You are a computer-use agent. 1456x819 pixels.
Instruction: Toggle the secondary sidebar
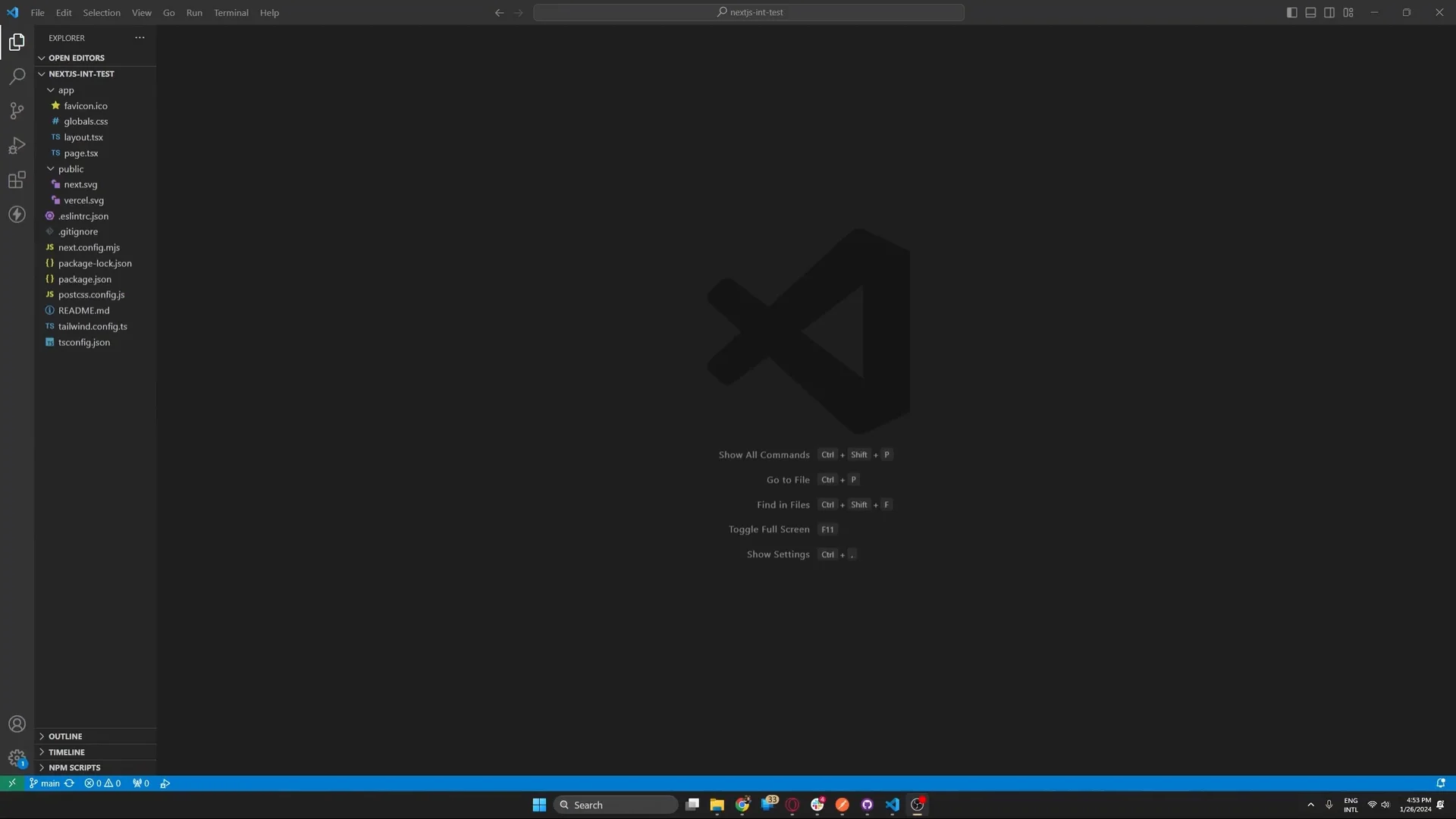tap(1329, 12)
